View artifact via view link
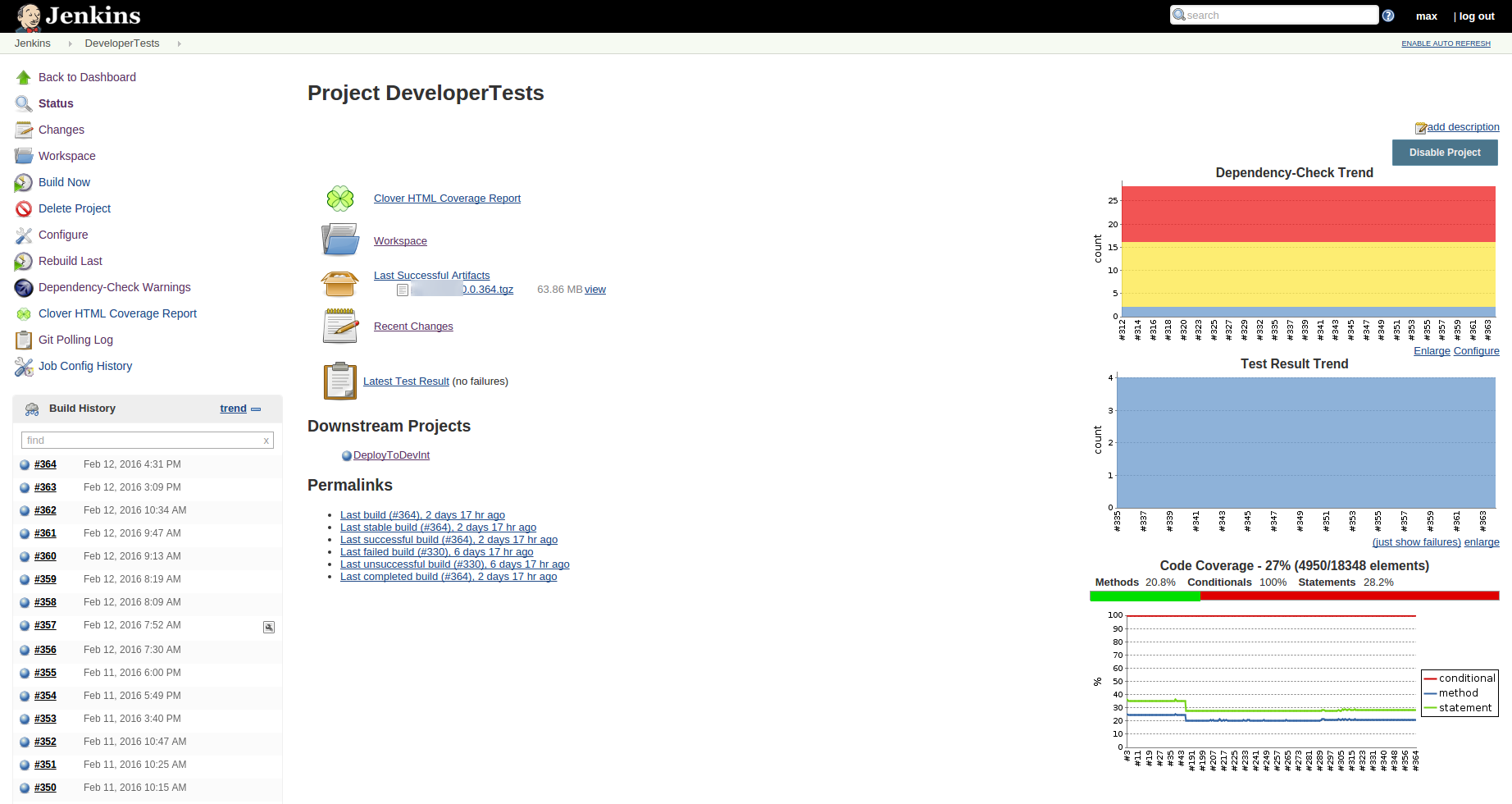This screenshot has width=1512, height=804. coord(595,290)
